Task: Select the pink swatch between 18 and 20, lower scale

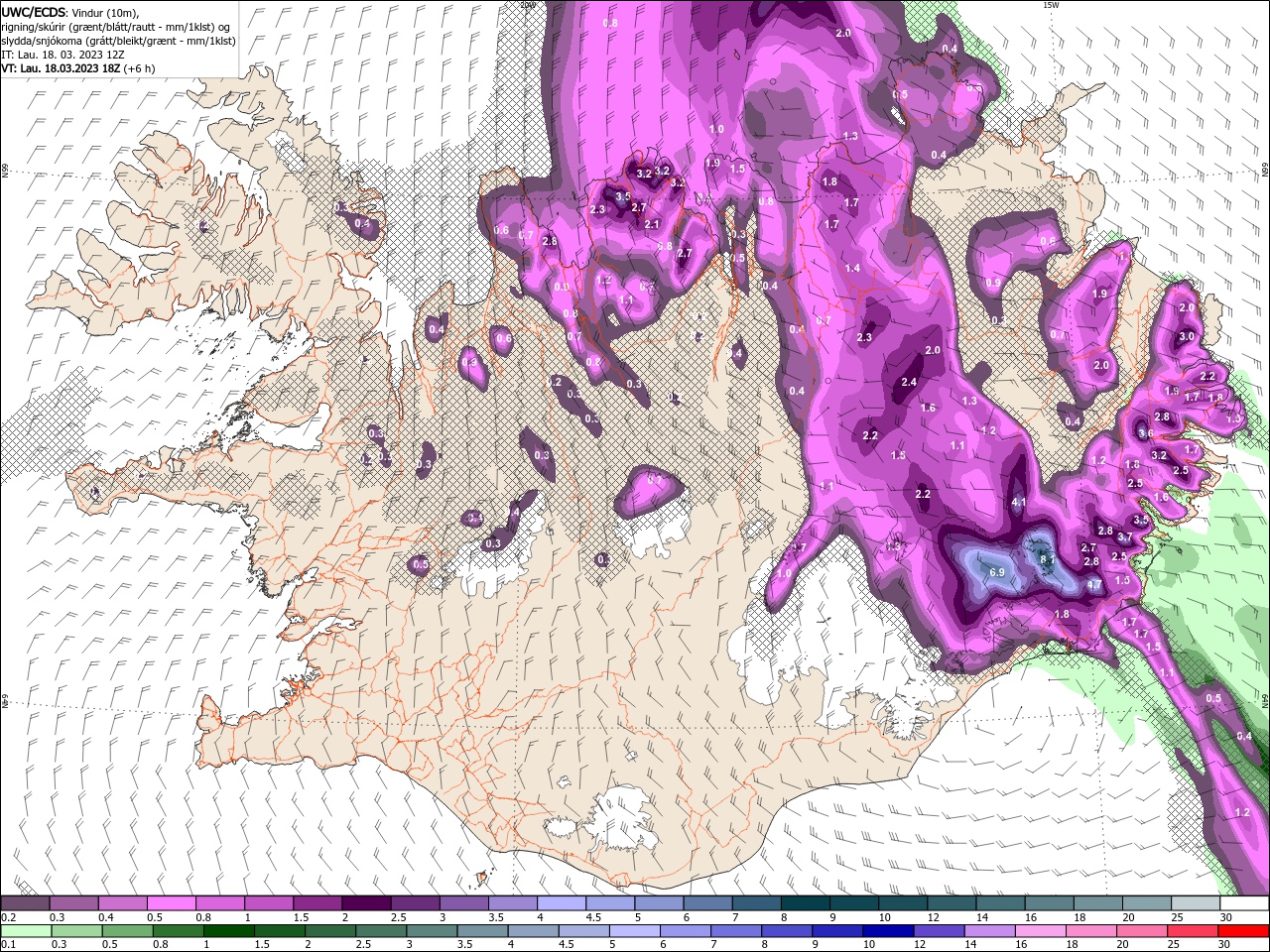Action: tap(1091, 931)
